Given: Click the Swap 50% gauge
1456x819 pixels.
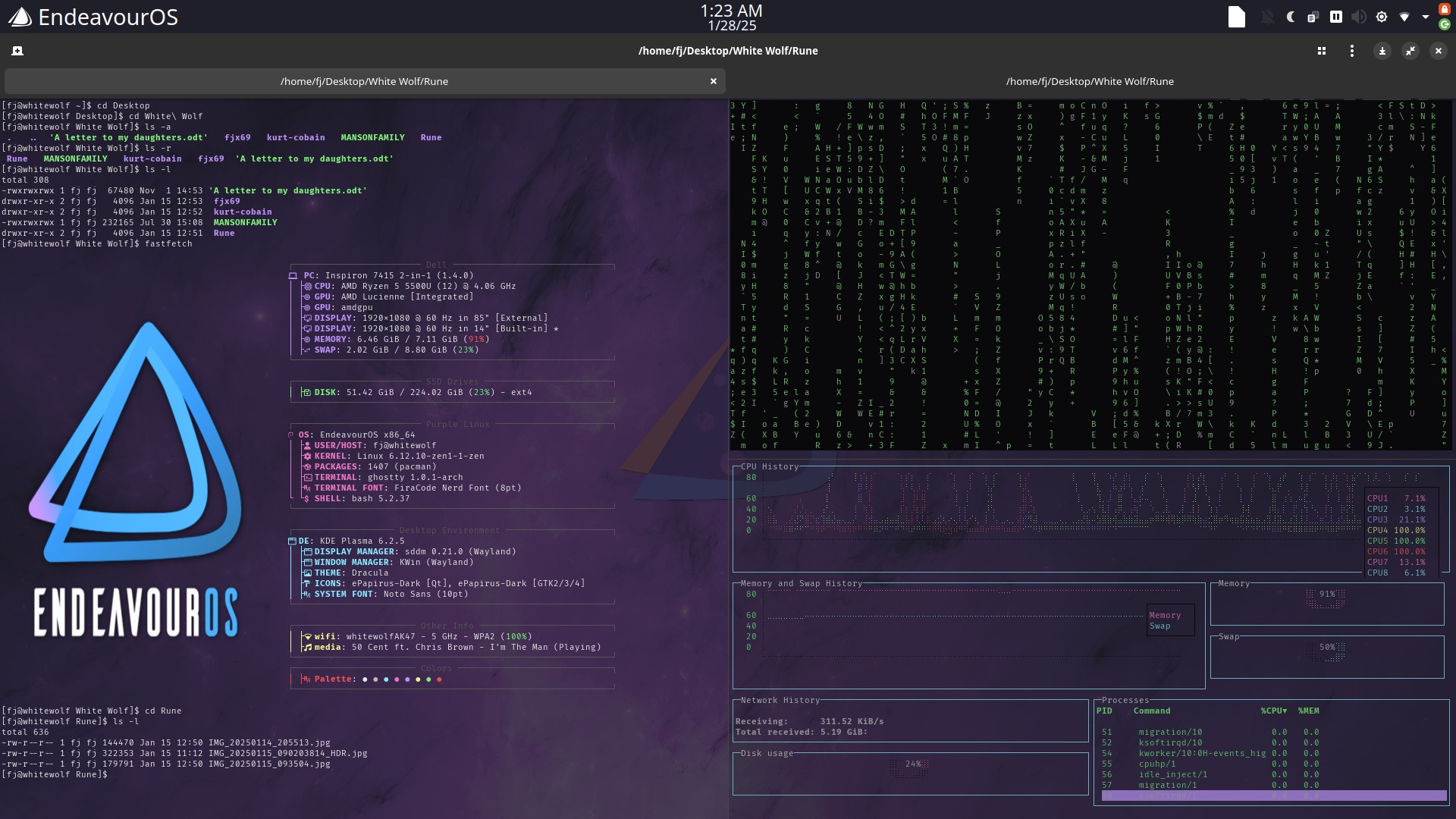Looking at the screenshot, I should click(1326, 651).
